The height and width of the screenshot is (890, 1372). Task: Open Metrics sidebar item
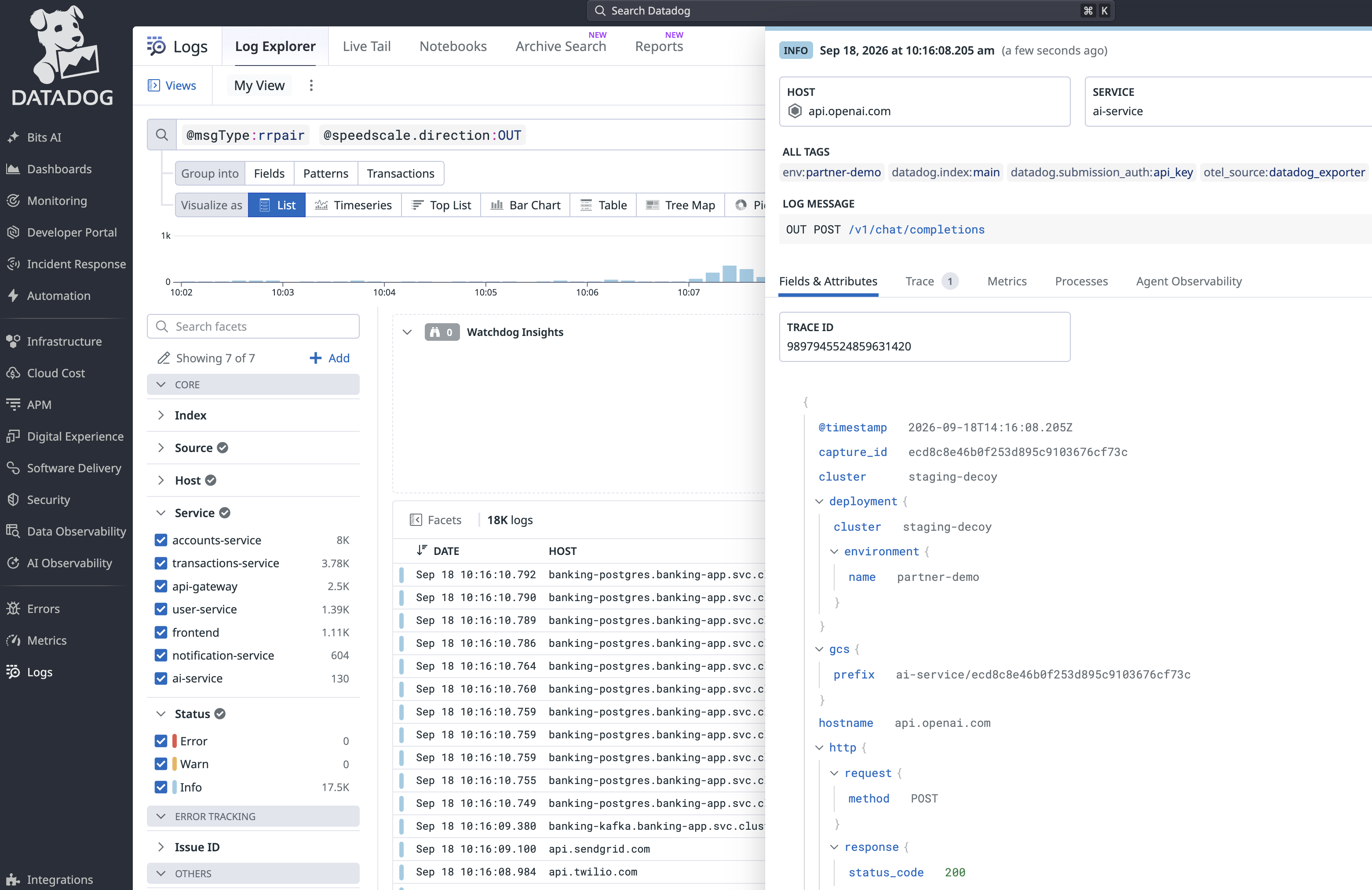click(x=37, y=640)
